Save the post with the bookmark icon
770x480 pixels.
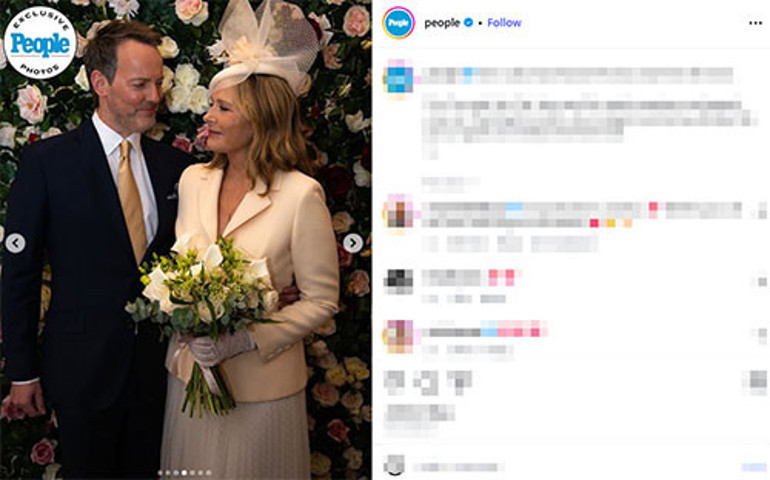[x=755, y=380]
